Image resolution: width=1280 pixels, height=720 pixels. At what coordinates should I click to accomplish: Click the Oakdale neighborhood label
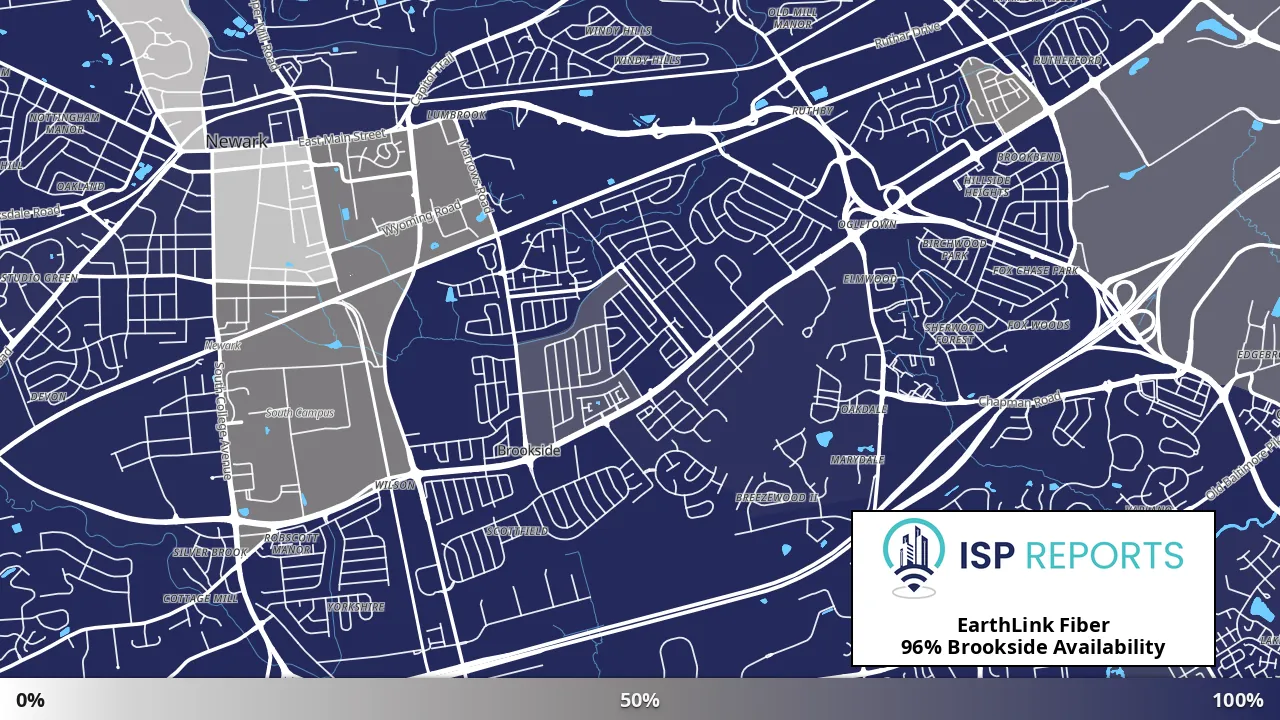point(864,409)
